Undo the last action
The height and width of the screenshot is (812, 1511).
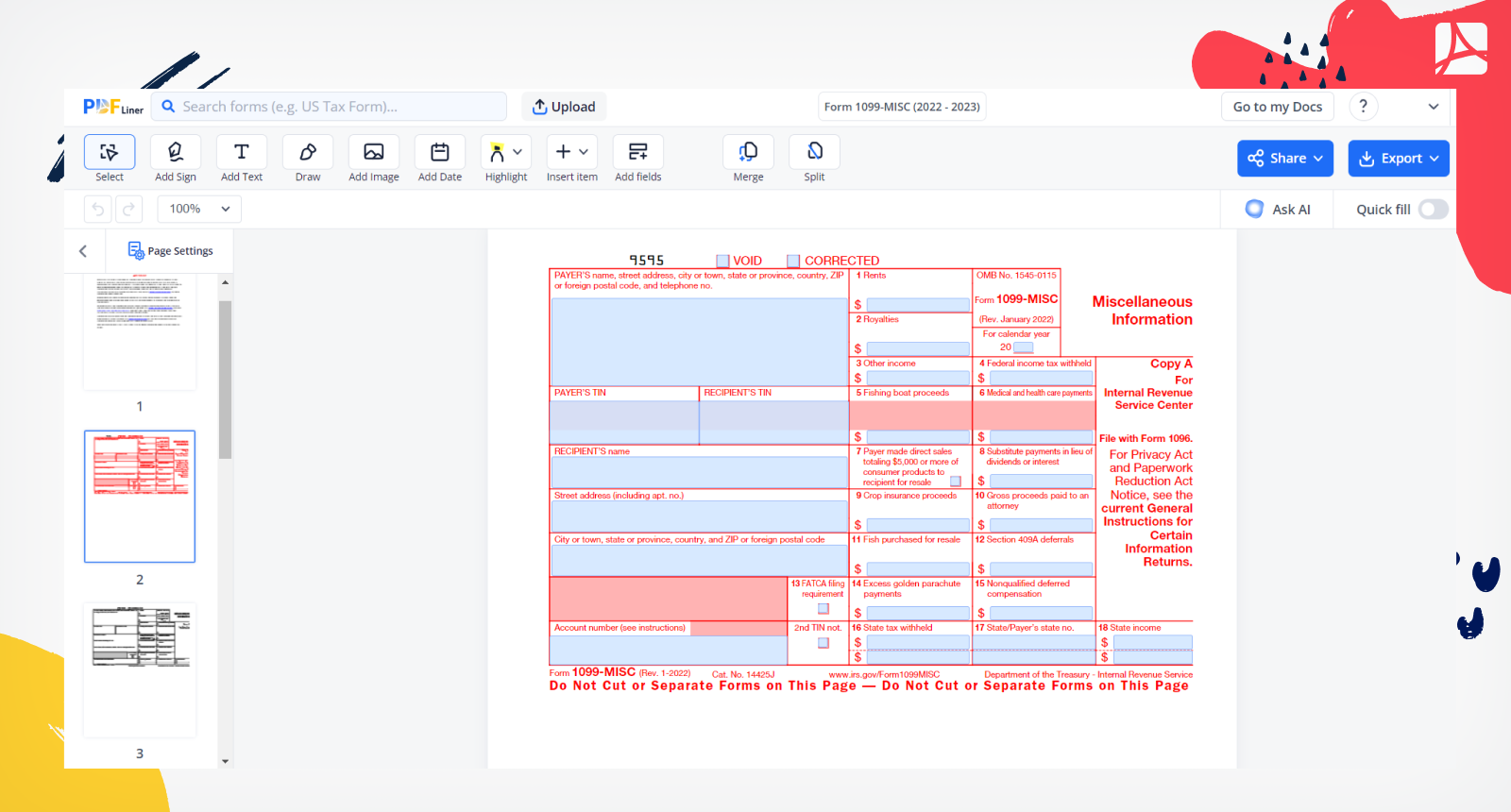[x=98, y=209]
